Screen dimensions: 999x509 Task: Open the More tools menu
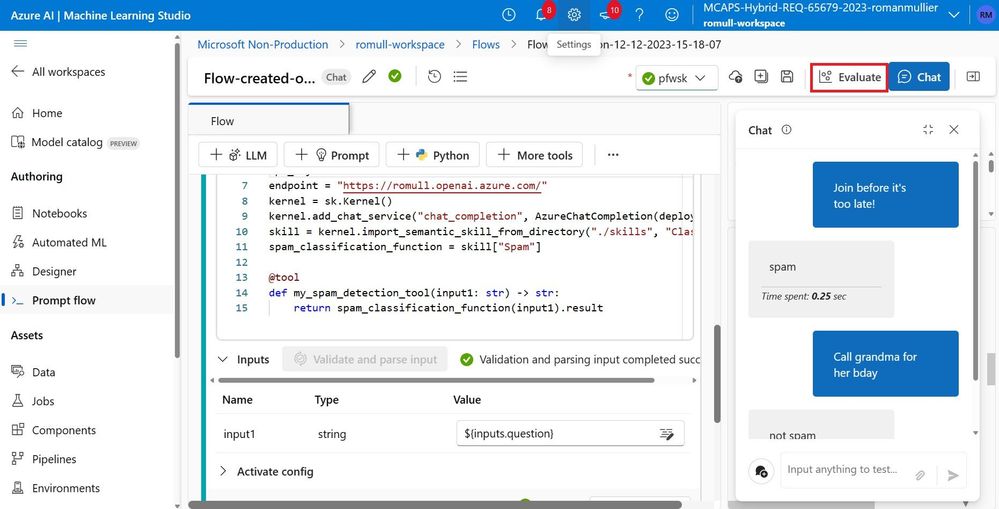click(x=535, y=155)
